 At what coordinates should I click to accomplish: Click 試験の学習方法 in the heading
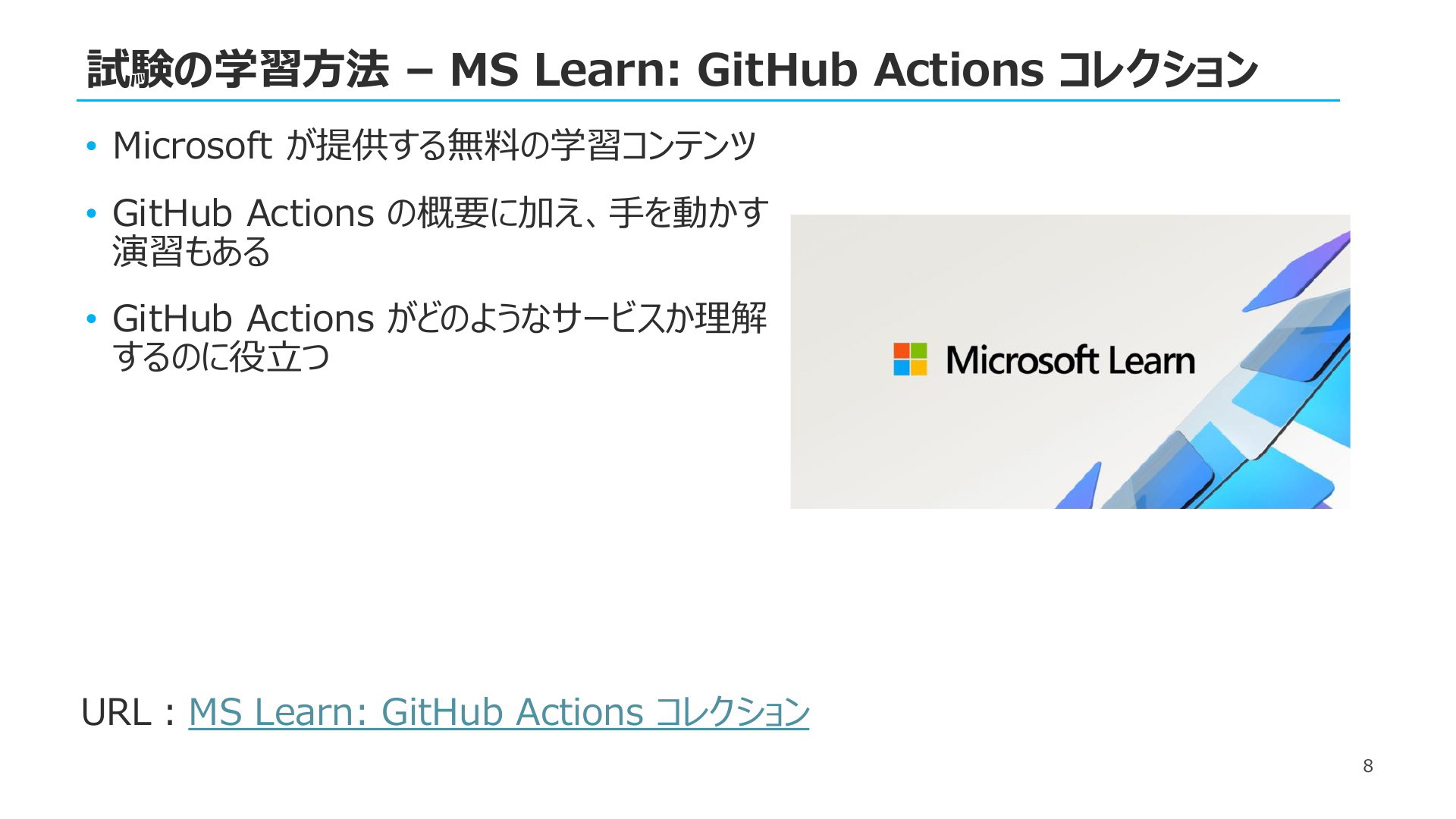tap(238, 70)
